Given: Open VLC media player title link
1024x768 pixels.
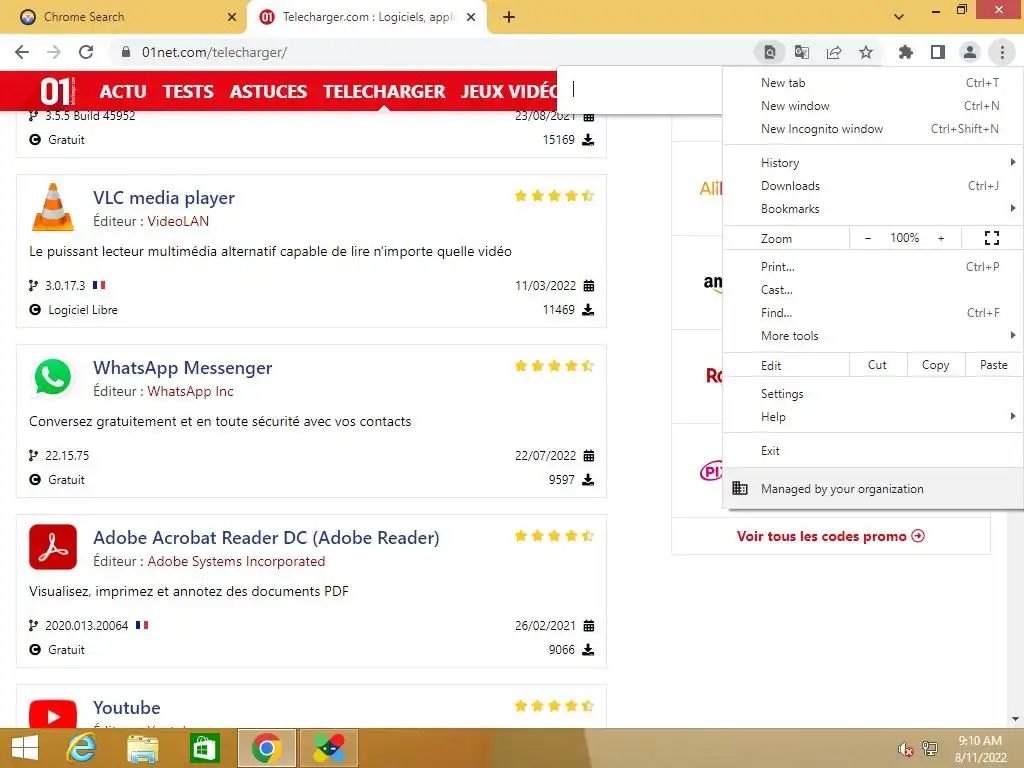Looking at the screenshot, I should [164, 198].
